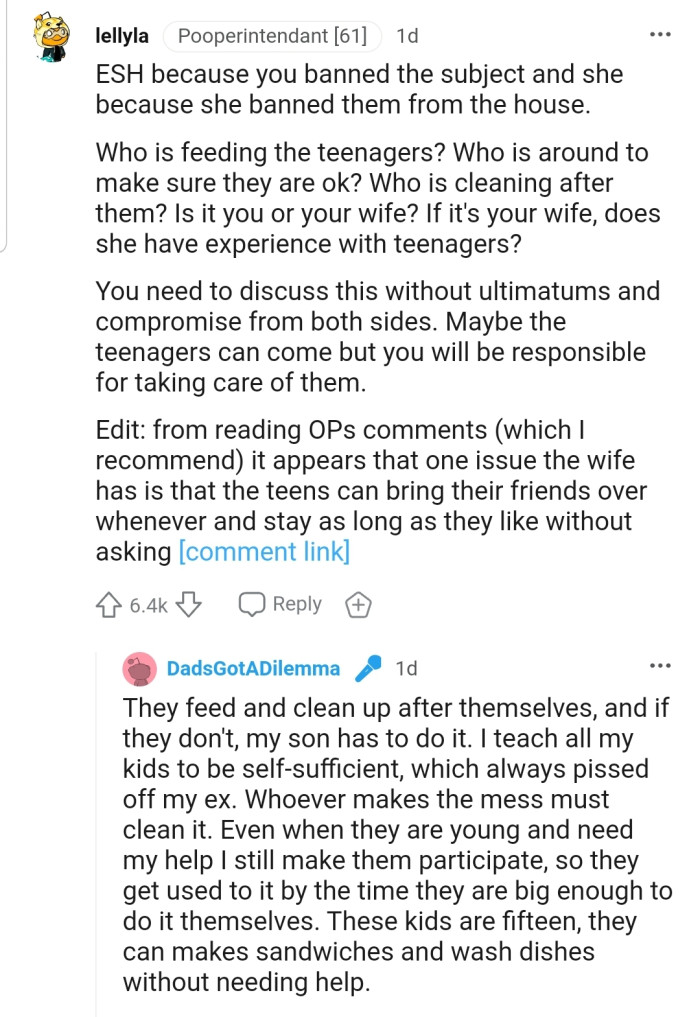The image size is (700, 1017).
Task: Visit lellyla's user profile name
Action: [122, 36]
